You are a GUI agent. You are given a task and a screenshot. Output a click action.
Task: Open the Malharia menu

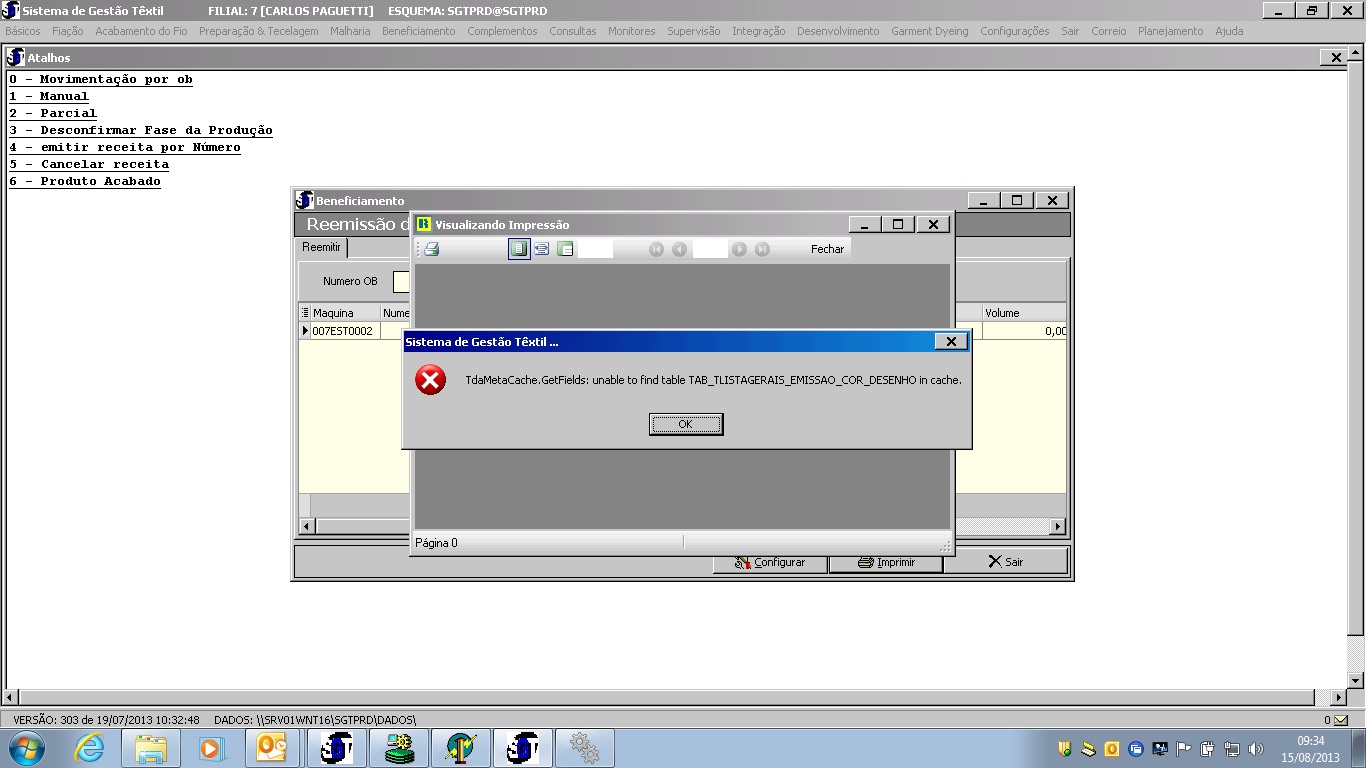pyautogui.click(x=350, y=31)
